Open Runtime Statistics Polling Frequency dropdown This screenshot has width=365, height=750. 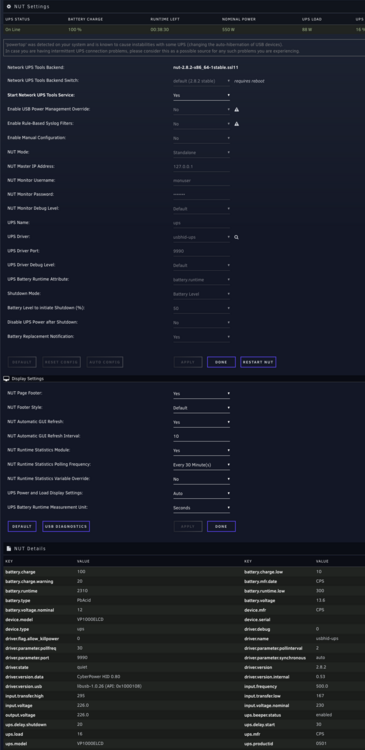(x=201, y=465)
